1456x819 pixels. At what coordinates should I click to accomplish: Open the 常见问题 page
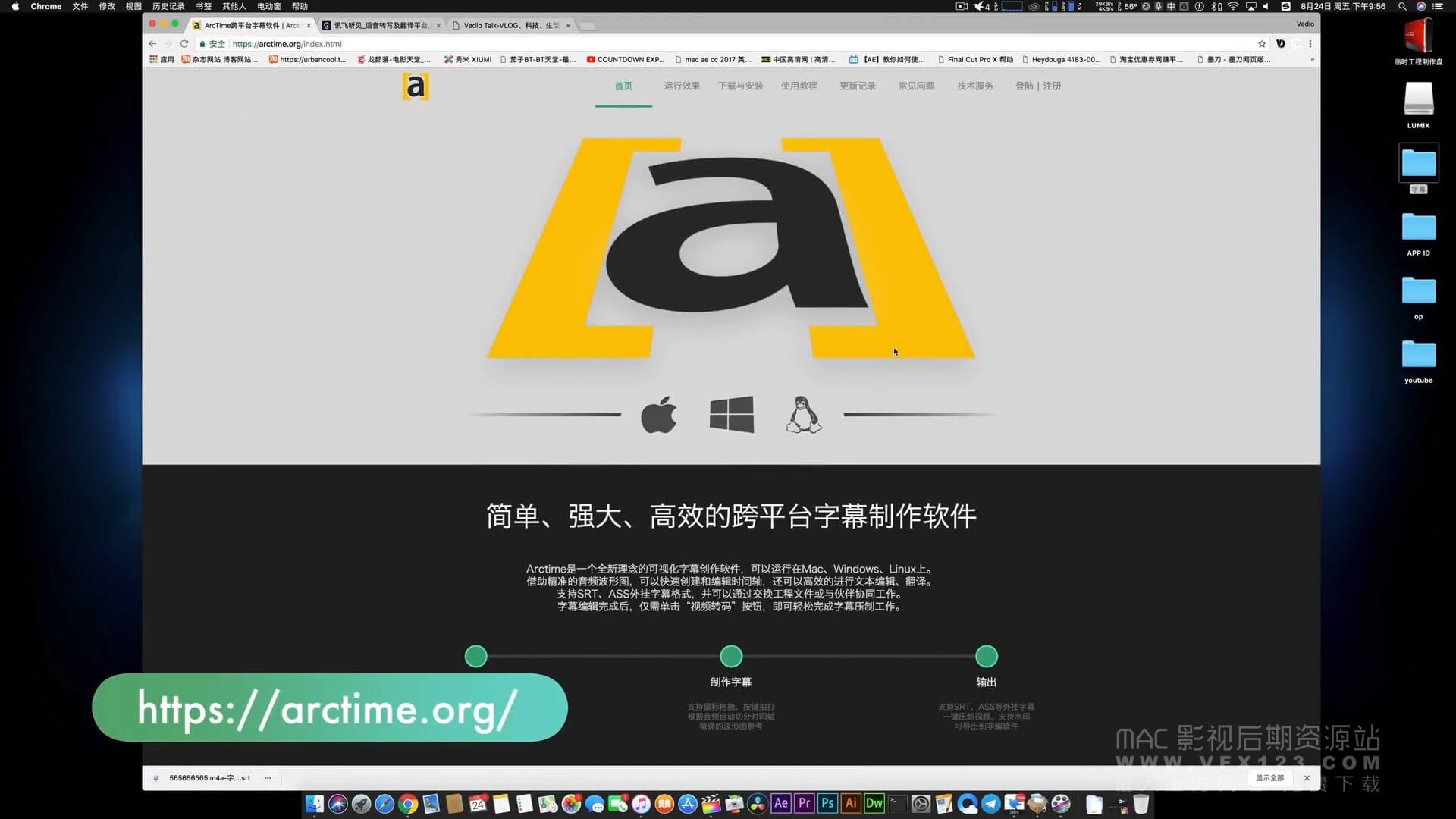click(x=916, y=86)
